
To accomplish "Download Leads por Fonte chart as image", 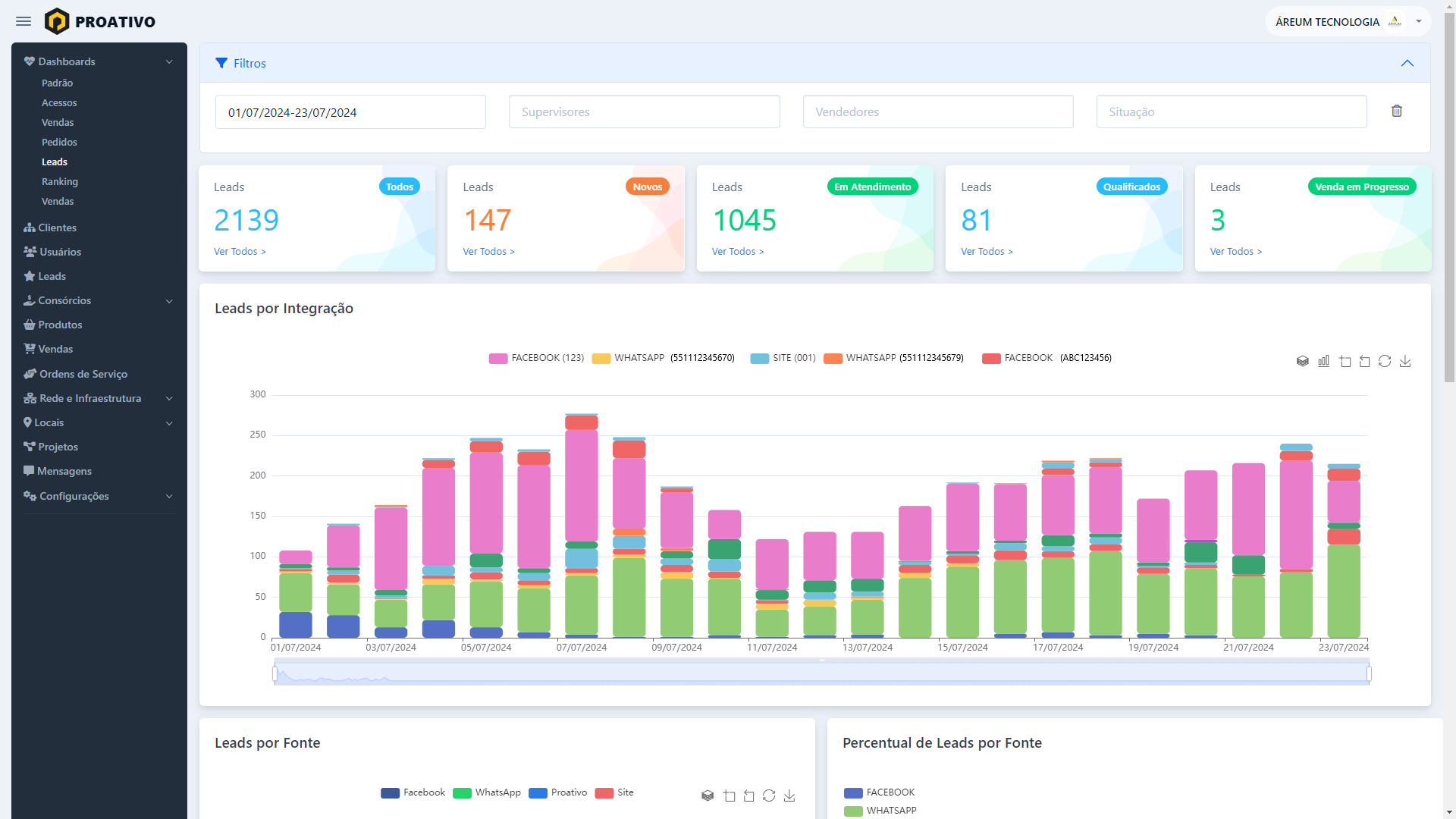I will (789, 795).
